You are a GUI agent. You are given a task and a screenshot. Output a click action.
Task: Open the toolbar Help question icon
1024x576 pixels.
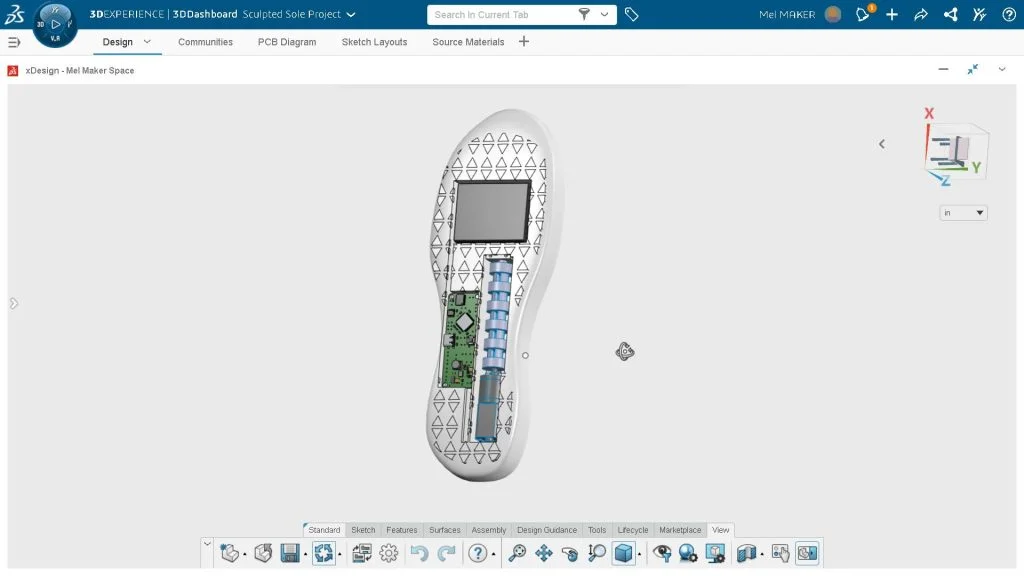click(477, 553)
